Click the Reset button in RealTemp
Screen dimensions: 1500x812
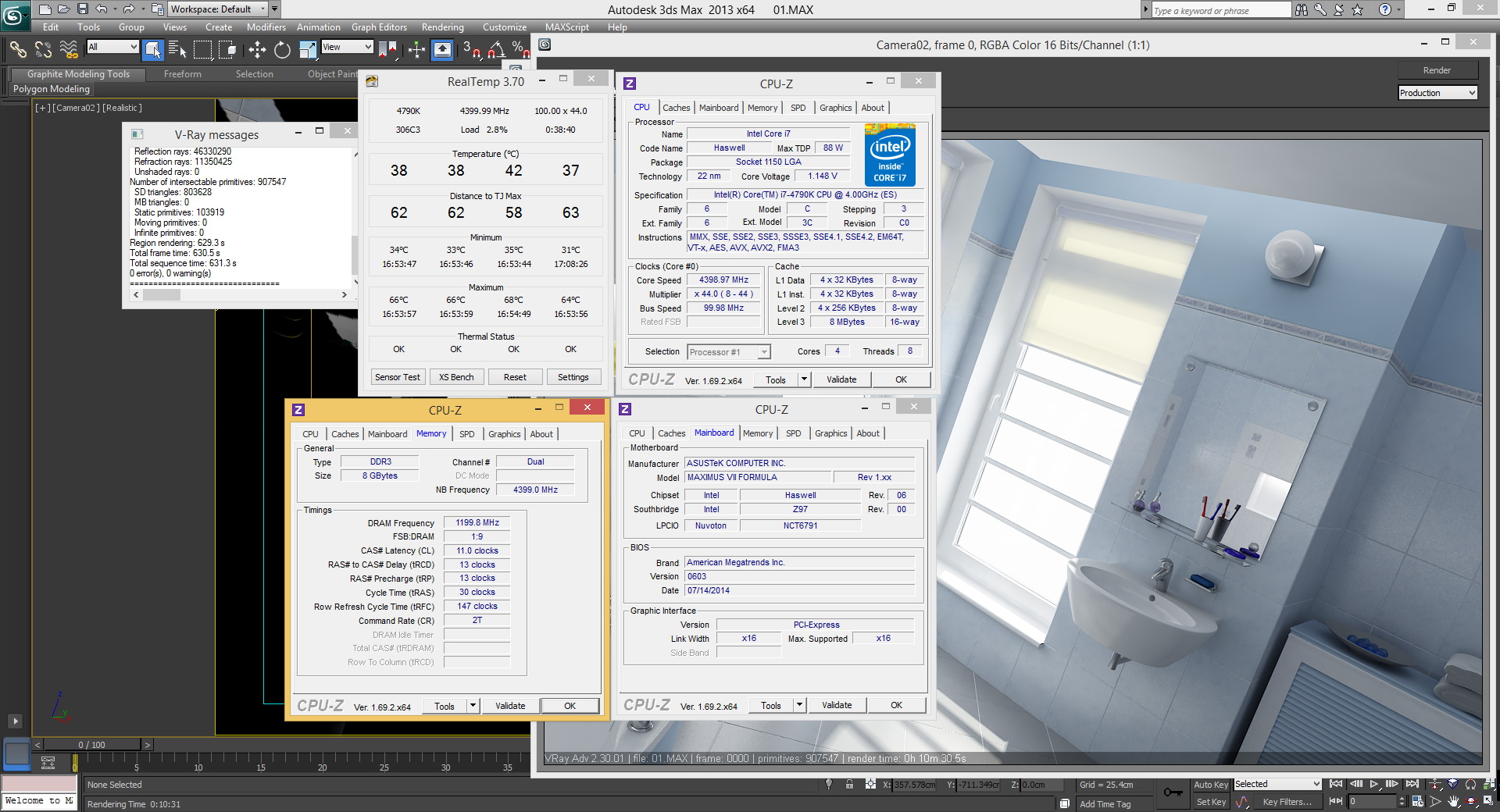tap(515, 377)
